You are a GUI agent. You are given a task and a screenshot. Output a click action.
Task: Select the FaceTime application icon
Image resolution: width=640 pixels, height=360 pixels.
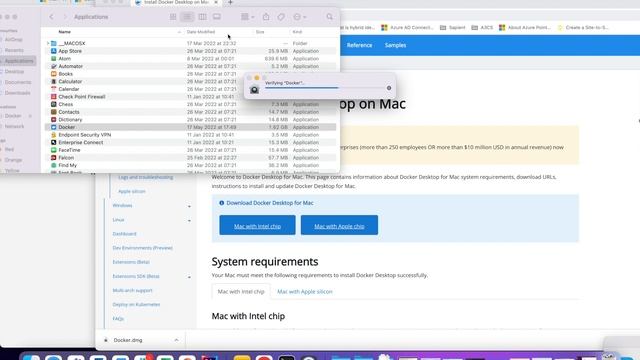pyautogui.click(x=53, y=150)
